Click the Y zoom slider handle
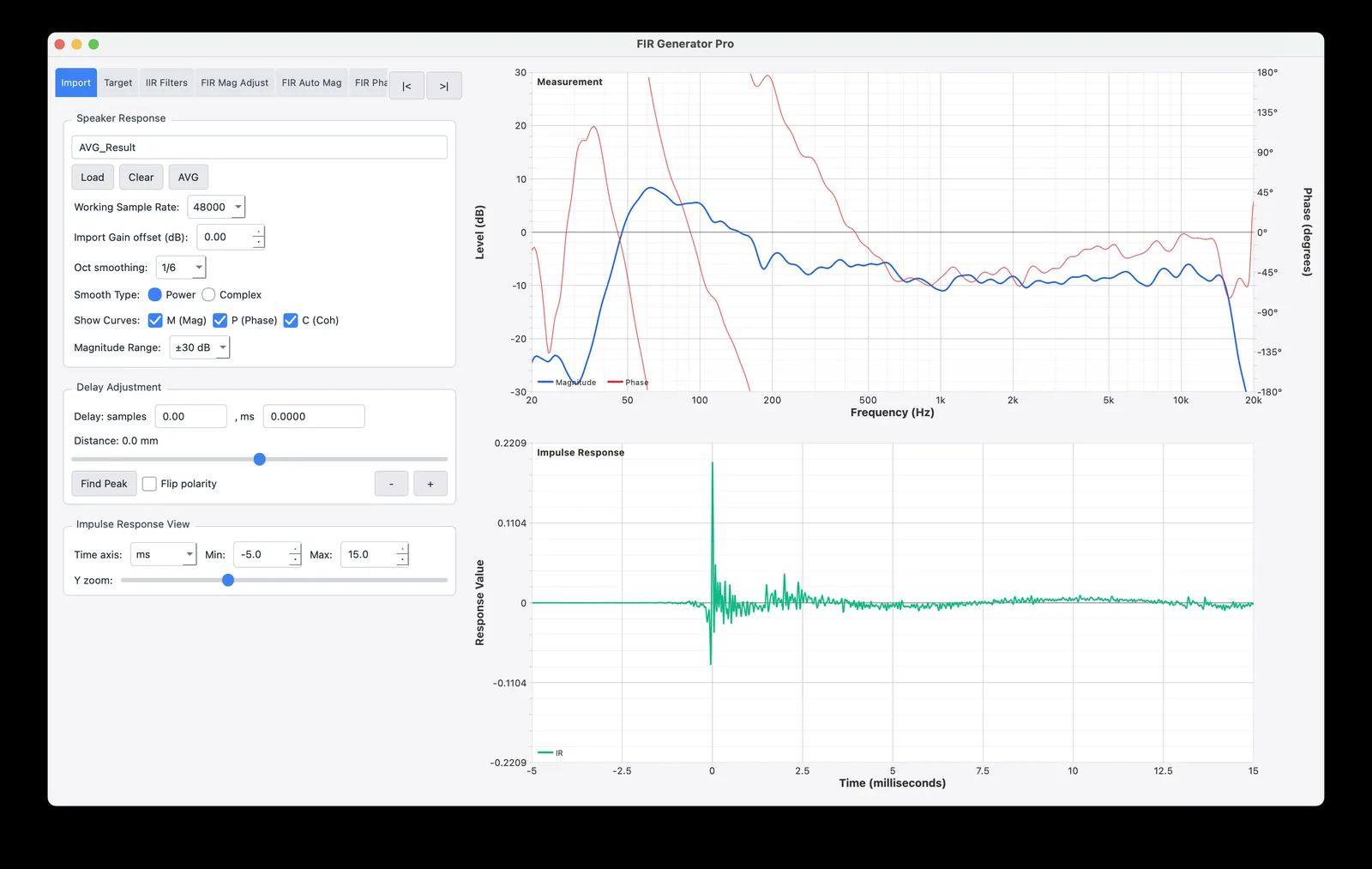This screenshot has height=869, width=1372. pyautogui.click(x=228, y=581)
